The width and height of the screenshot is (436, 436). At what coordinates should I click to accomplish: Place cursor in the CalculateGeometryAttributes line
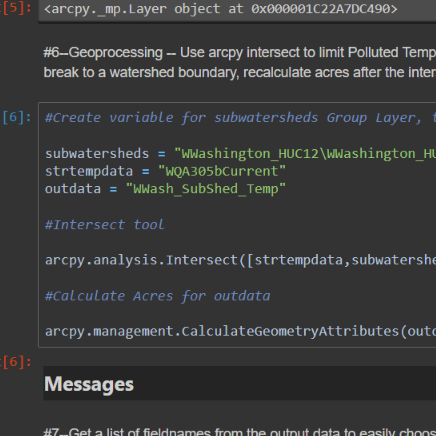coord(240,331)
